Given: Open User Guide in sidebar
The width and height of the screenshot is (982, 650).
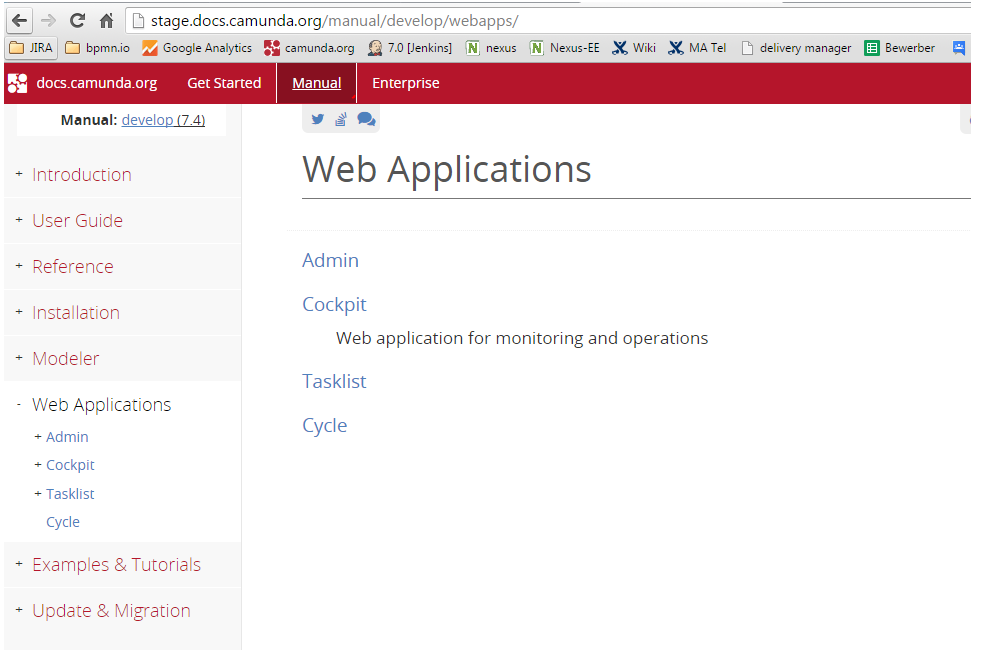Looking at the screenshot, I should 78,220.
